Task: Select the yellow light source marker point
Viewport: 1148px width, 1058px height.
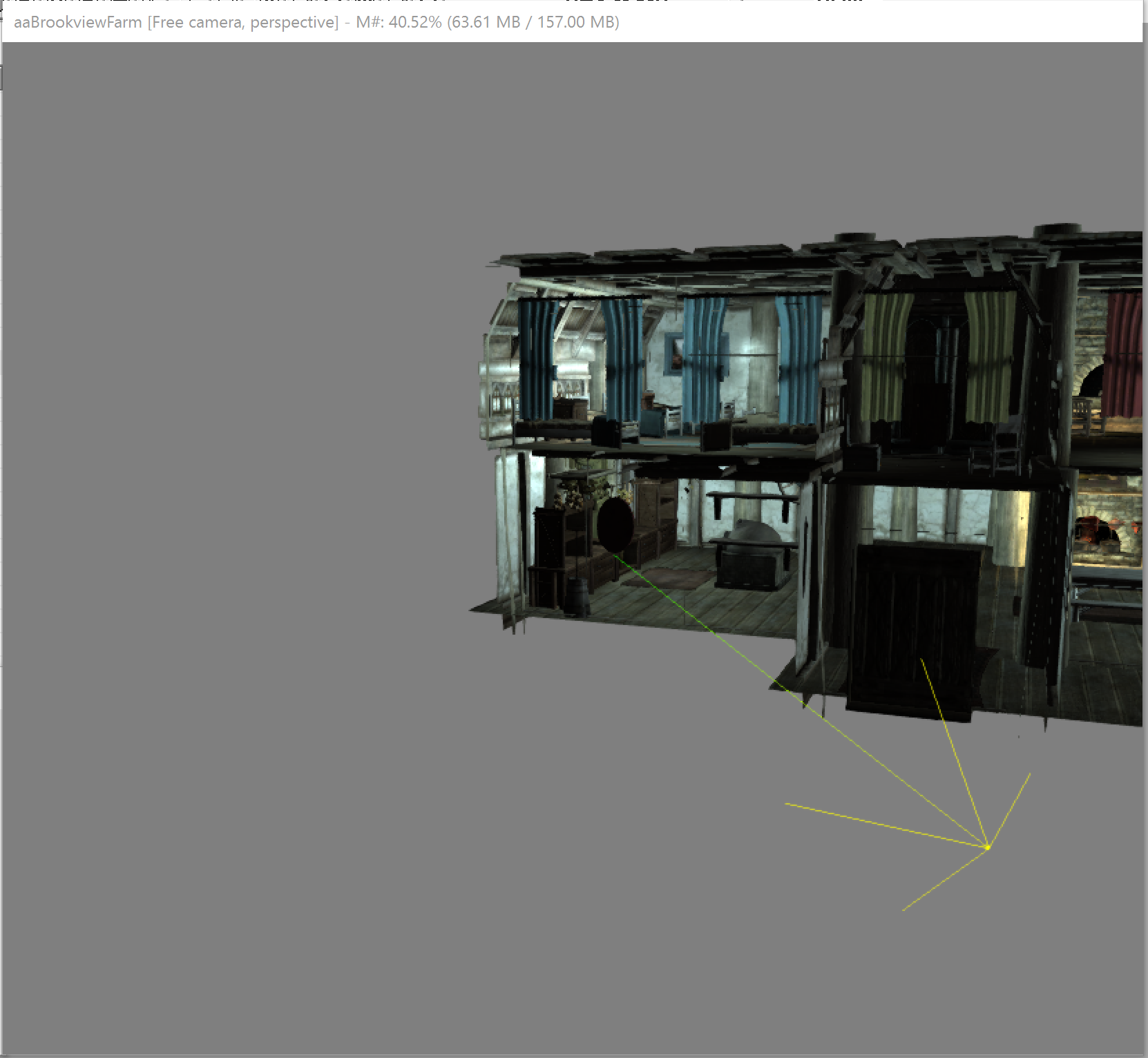Action: [988, 847]
